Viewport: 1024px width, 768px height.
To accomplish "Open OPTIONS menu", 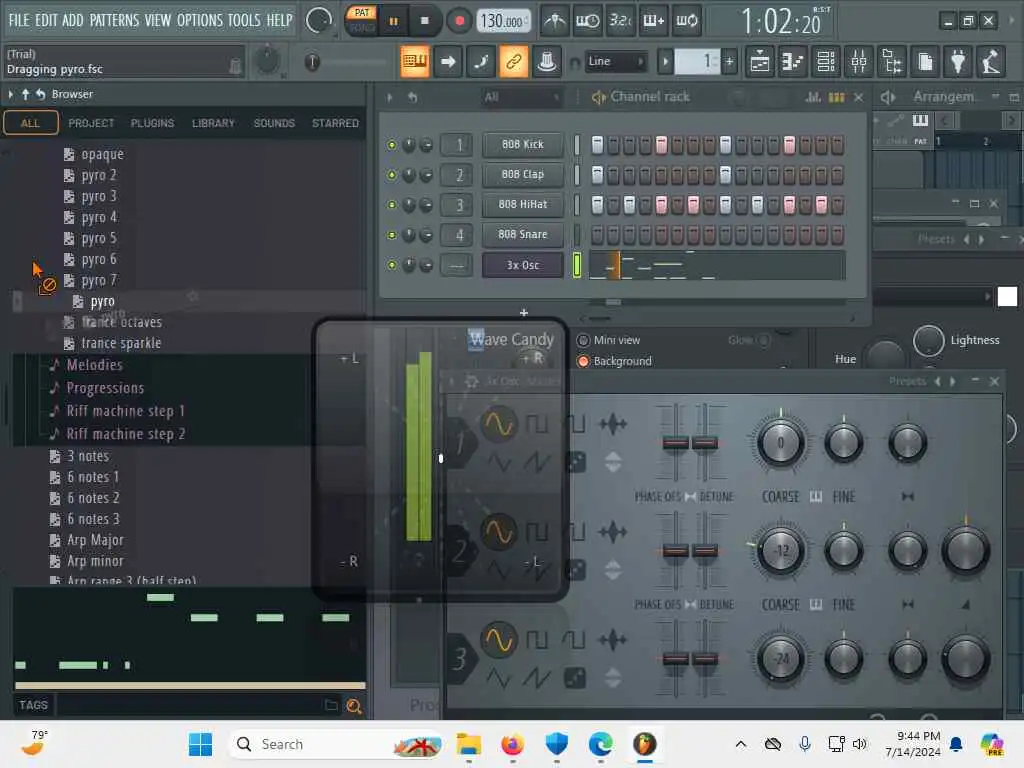I will (x=199, y=20).
